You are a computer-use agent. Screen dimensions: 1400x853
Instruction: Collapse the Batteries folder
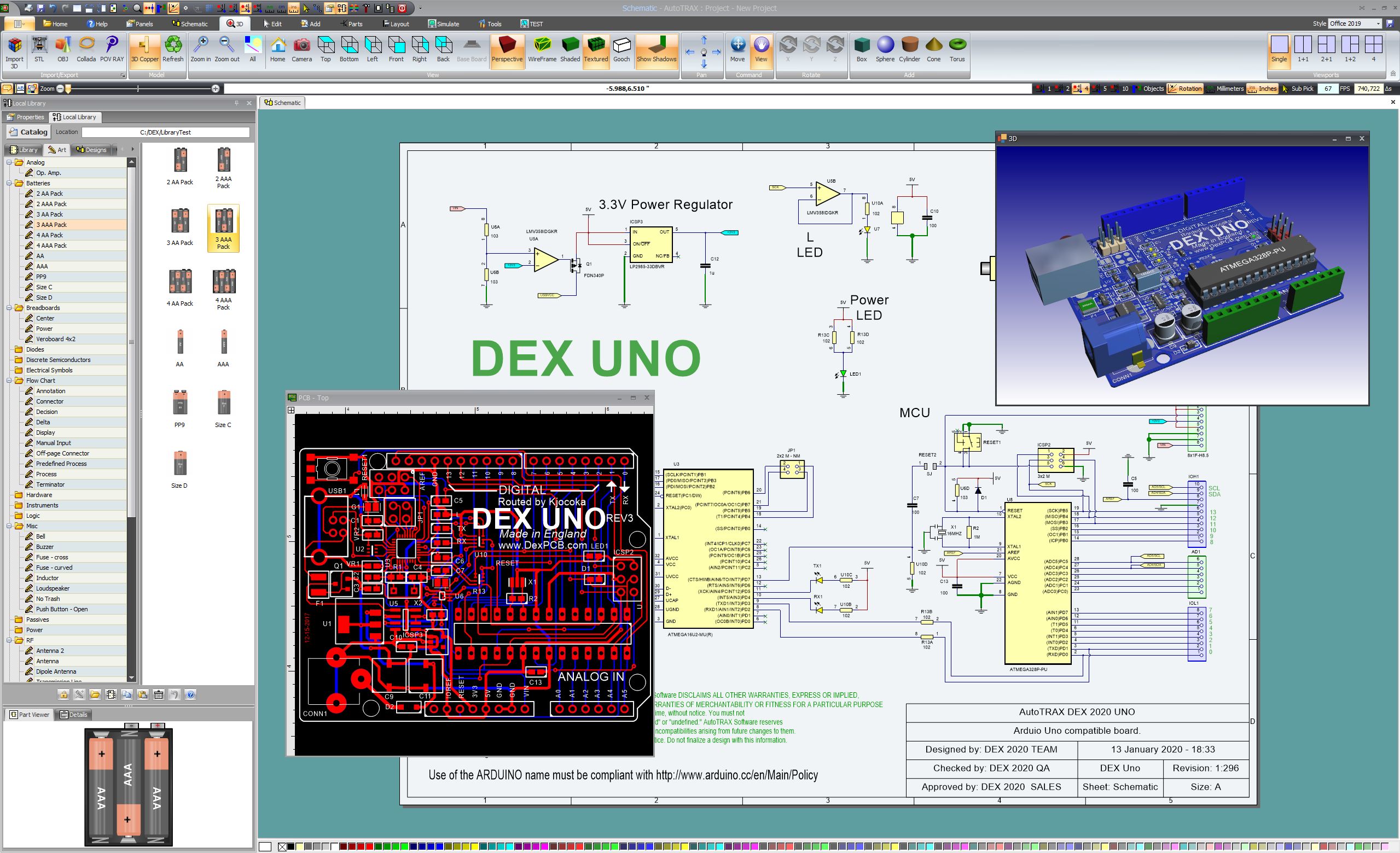point(9,183)
